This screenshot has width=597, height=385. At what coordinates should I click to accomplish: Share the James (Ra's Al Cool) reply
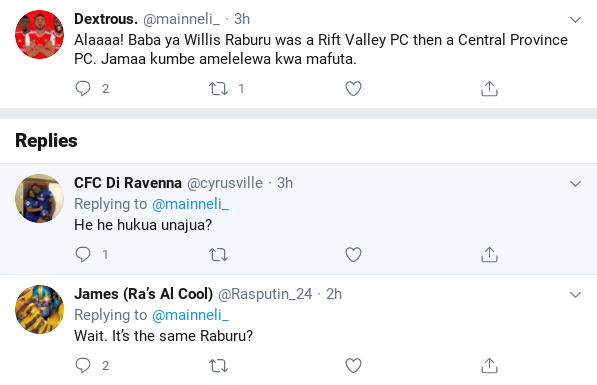[x=489, y=366]
